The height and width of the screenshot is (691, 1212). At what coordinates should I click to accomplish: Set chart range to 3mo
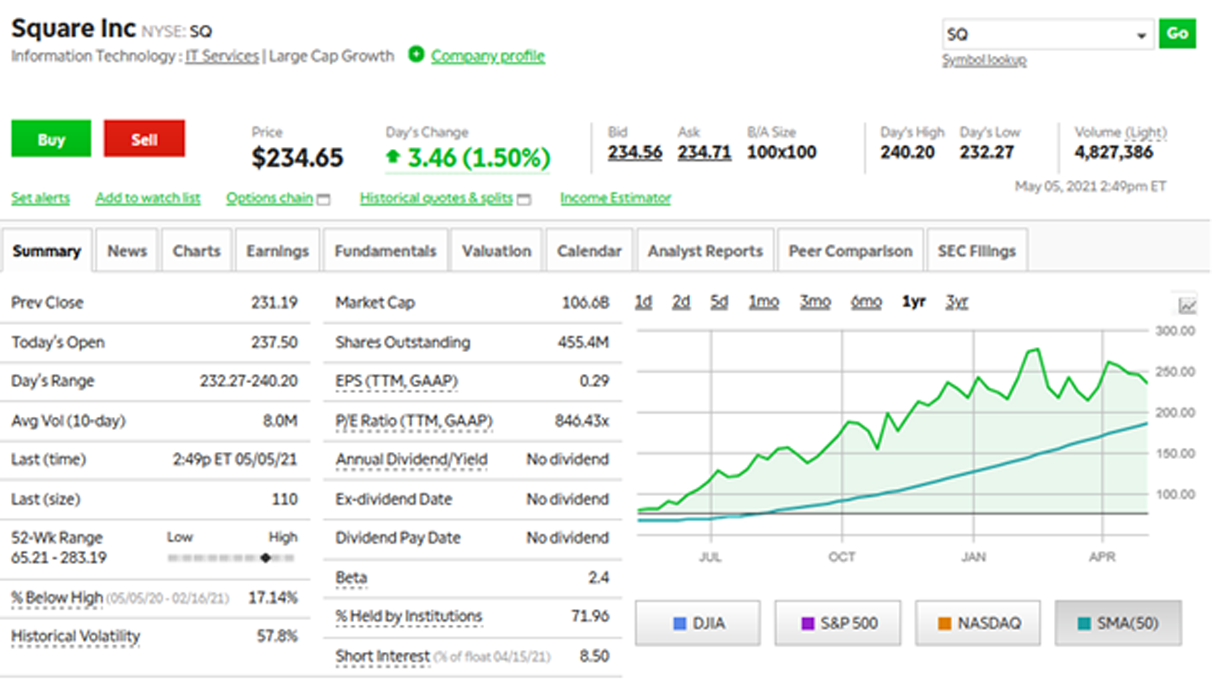pos(815,302)
